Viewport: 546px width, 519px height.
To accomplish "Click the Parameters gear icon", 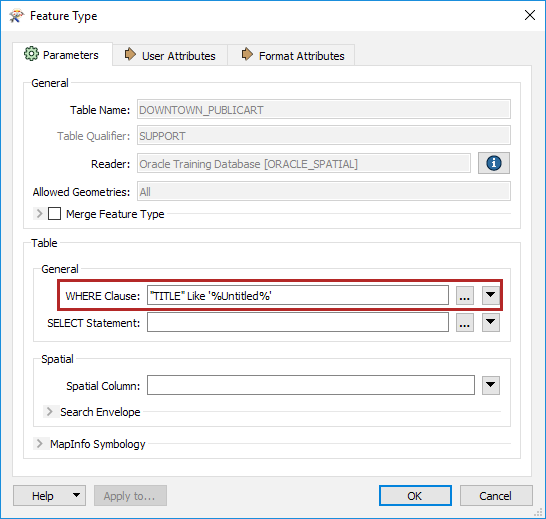I will (31, 54).
